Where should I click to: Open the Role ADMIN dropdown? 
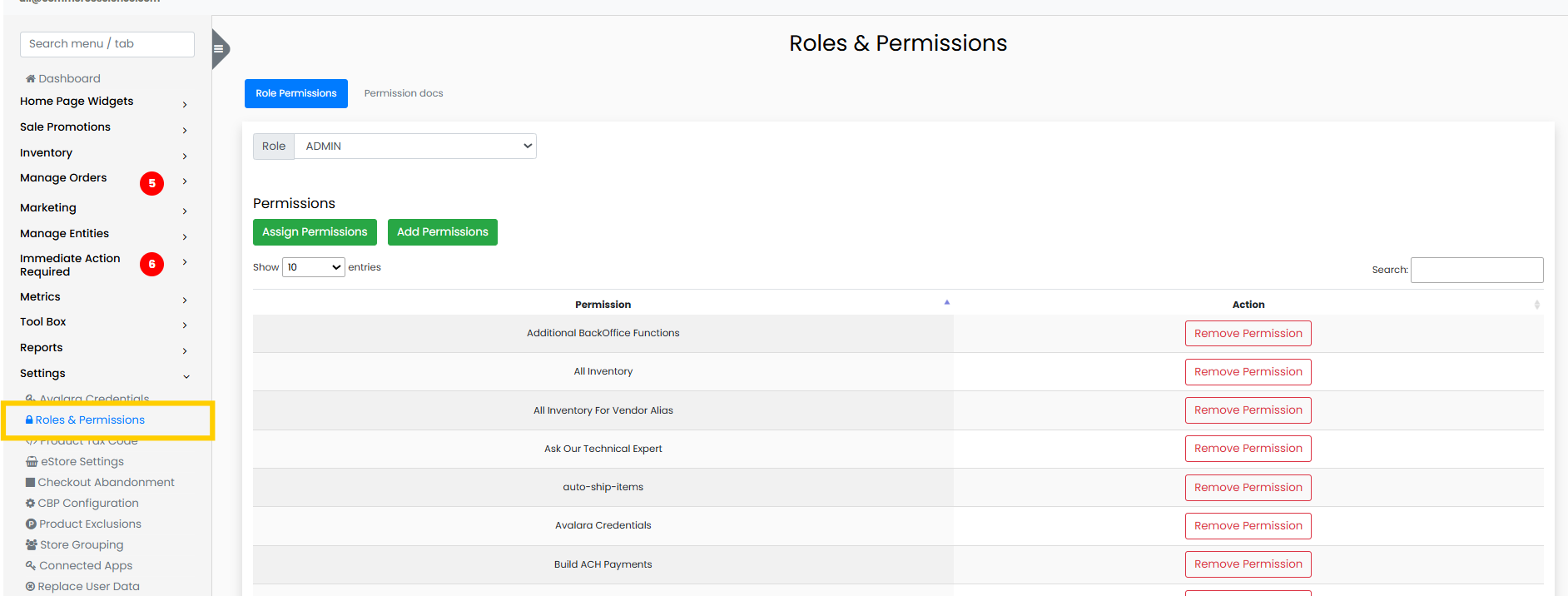pos(415,147)
